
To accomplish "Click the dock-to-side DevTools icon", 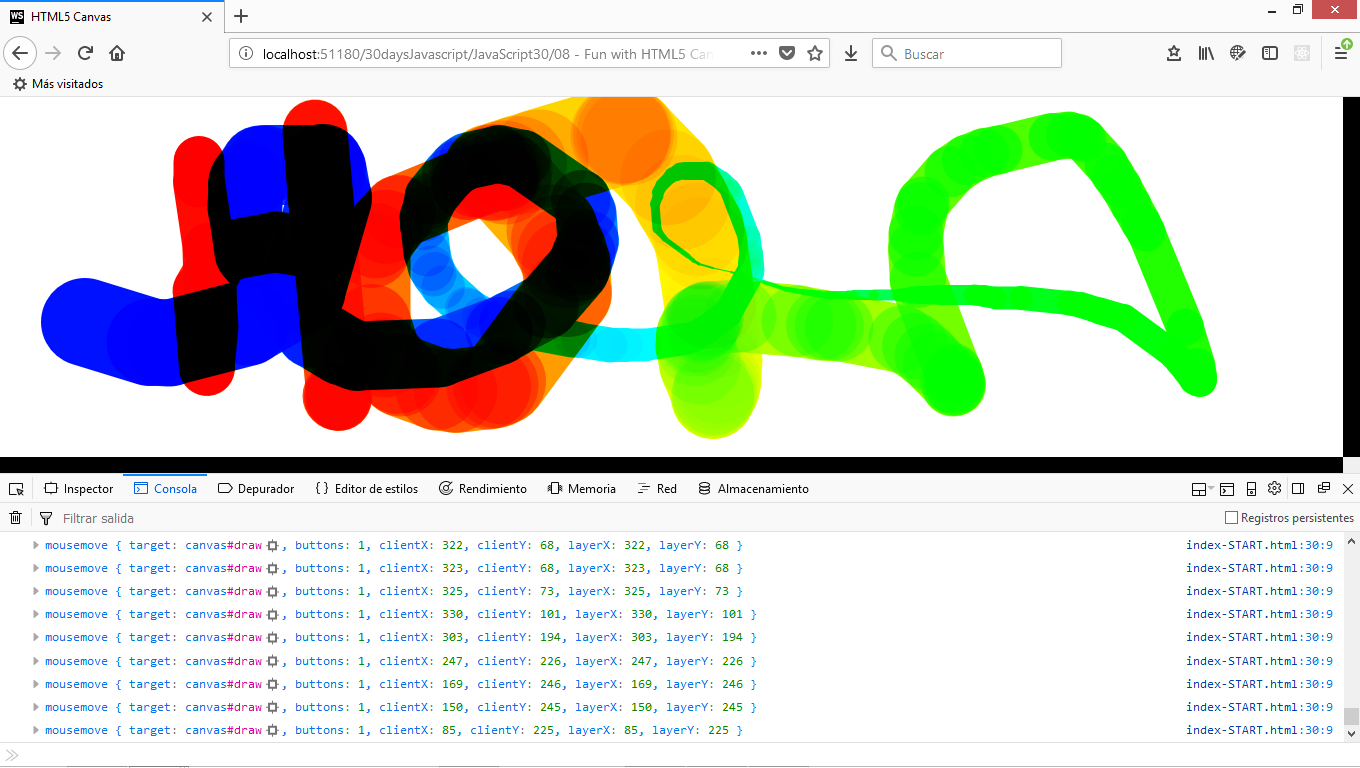I will [x=1297, y=489].
